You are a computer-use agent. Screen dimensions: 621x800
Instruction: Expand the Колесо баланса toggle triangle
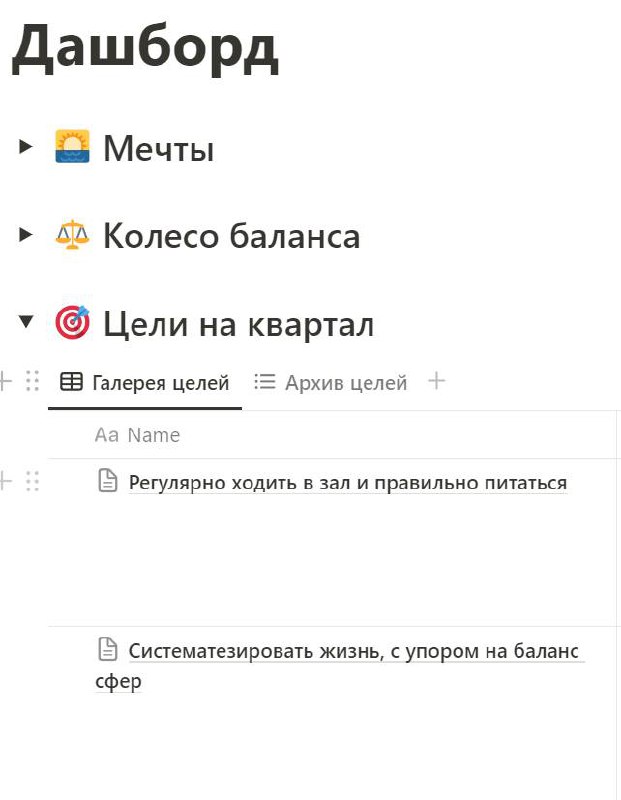(x=26, y=235)
